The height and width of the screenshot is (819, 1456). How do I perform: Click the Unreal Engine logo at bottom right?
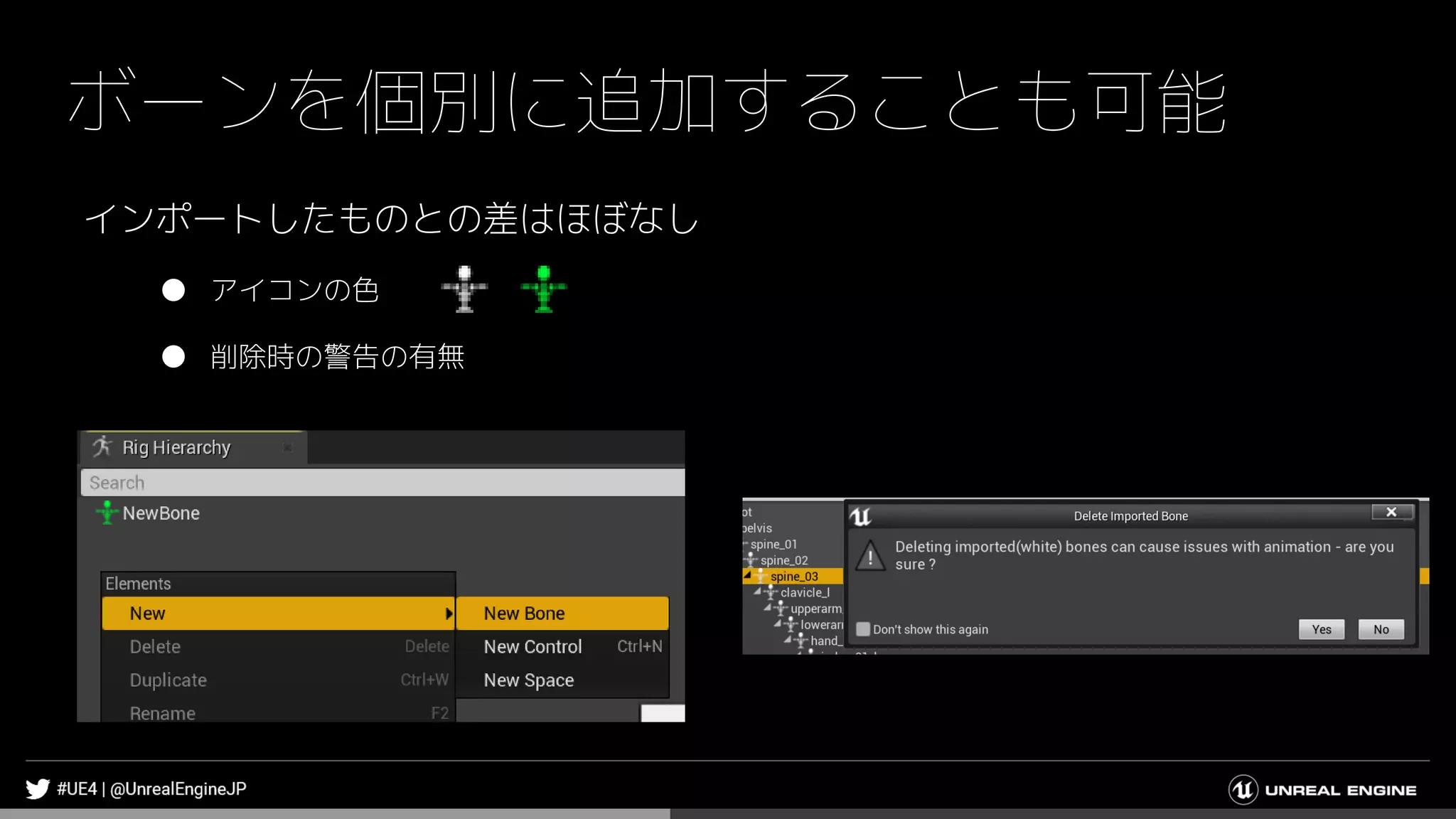1243,790
